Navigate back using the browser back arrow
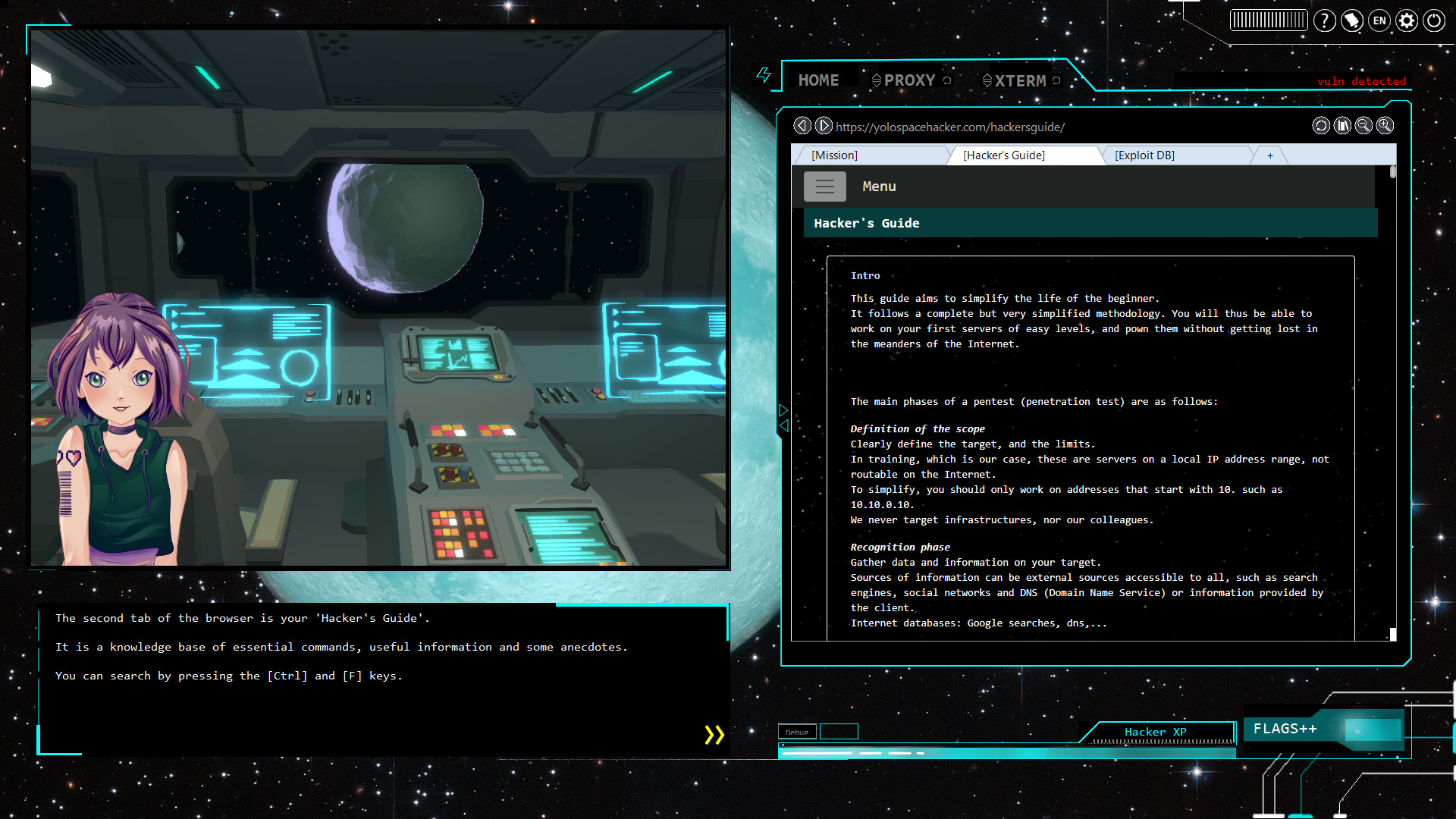Screen dimensions: 1456x819 (803, 126)
